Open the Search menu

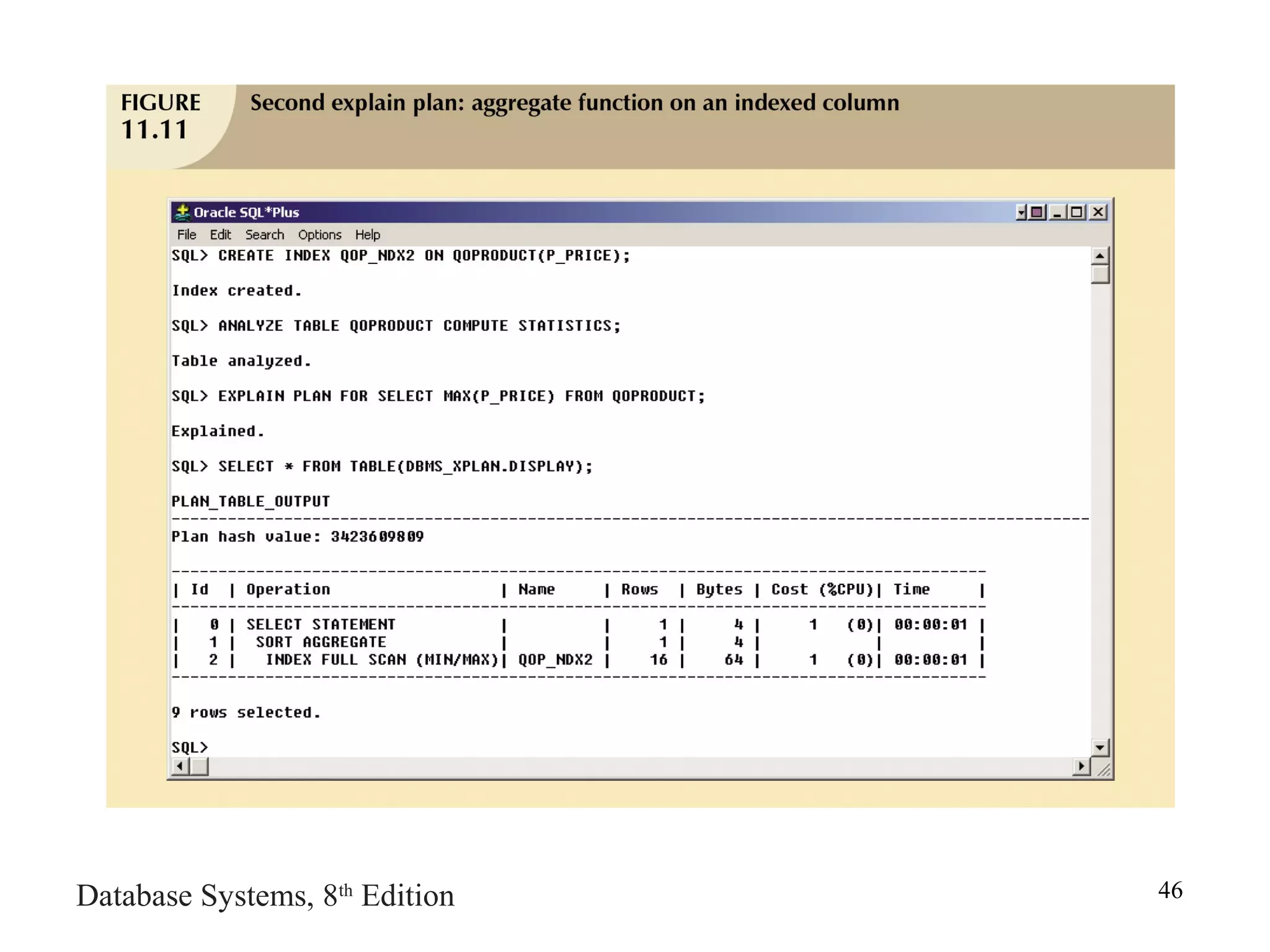coord(264,235)
